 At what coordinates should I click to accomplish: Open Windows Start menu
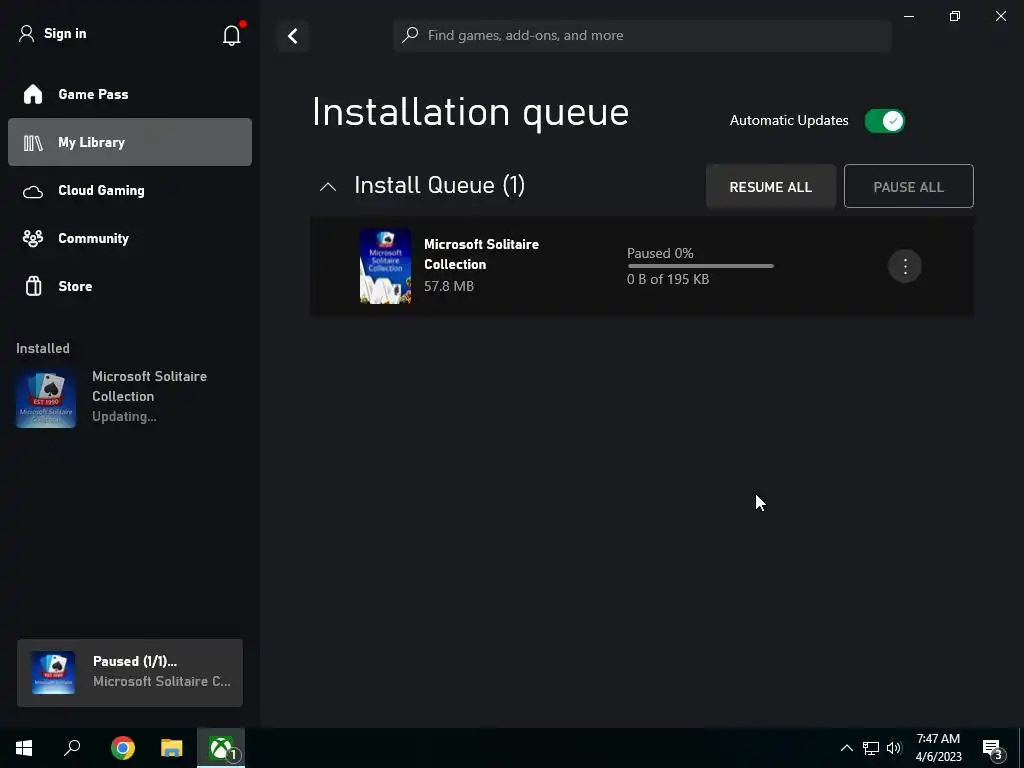[24, 748]
